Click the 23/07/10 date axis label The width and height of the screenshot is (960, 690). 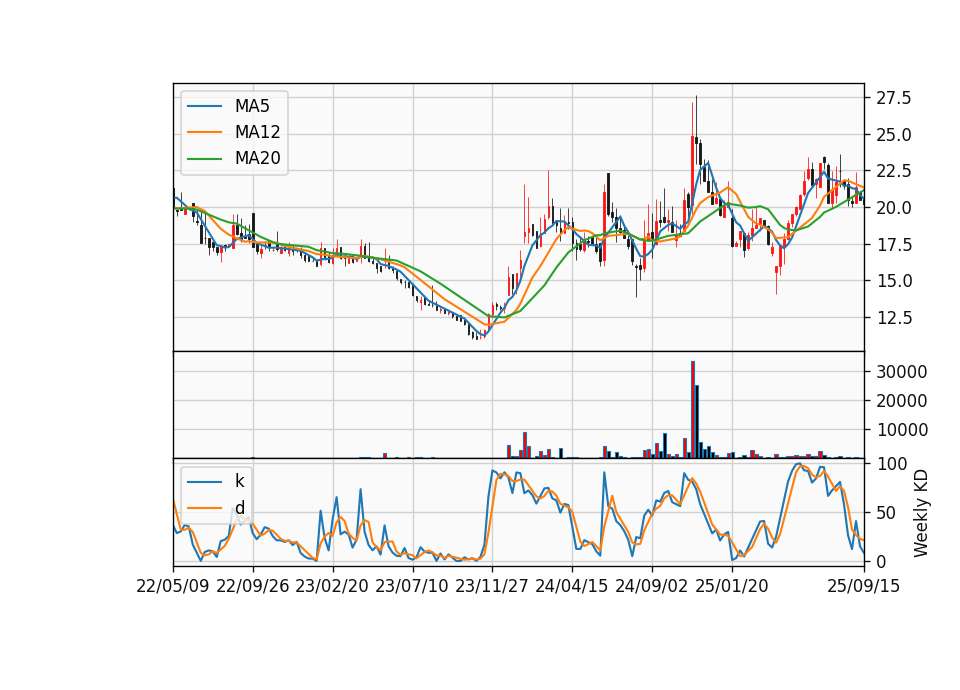coord(412,586)
